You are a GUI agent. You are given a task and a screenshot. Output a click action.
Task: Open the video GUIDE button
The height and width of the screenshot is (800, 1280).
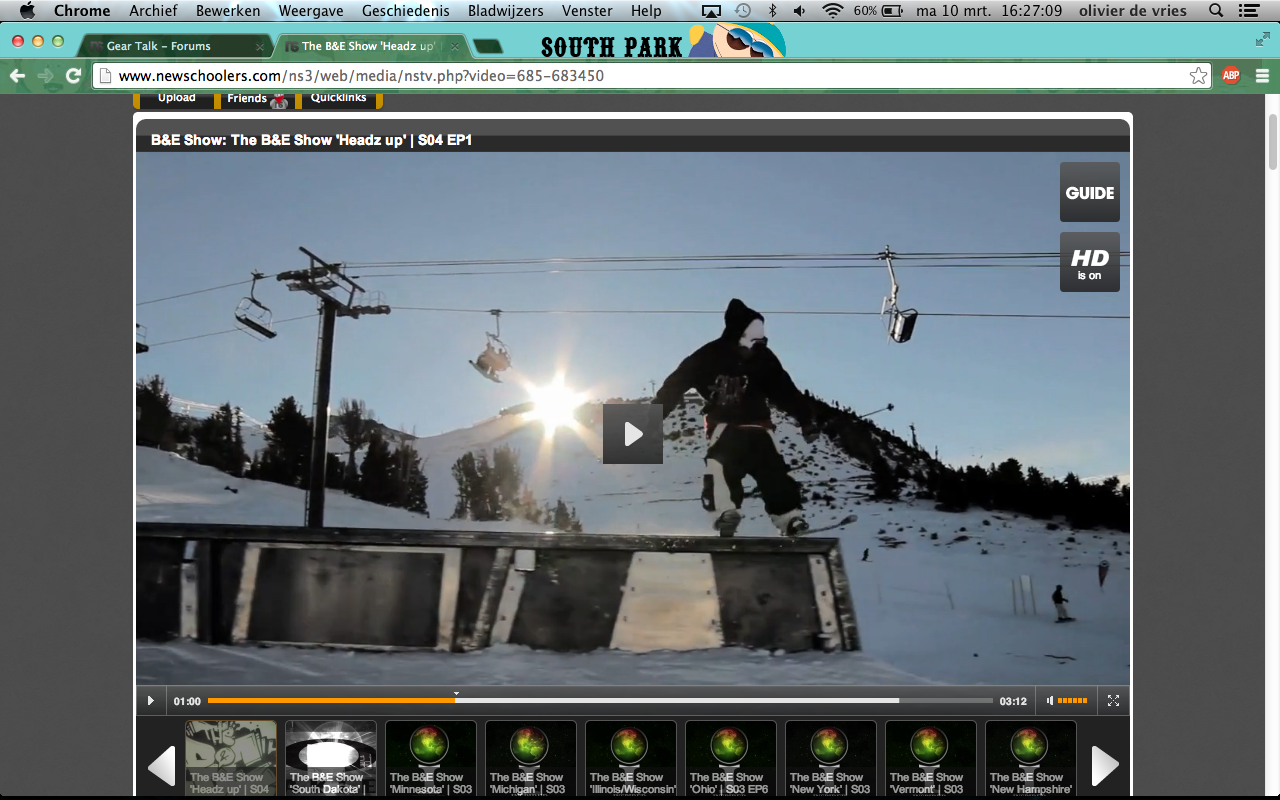click(1089, 192)
